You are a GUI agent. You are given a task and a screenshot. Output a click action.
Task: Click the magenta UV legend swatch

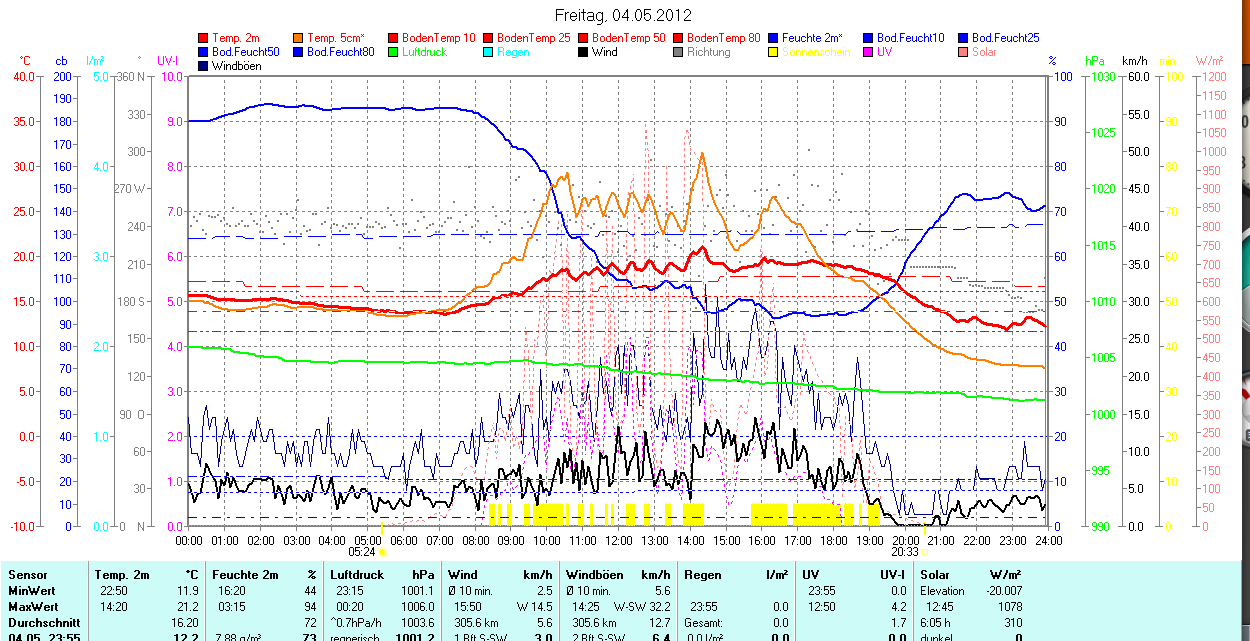(x=868, y=52)
